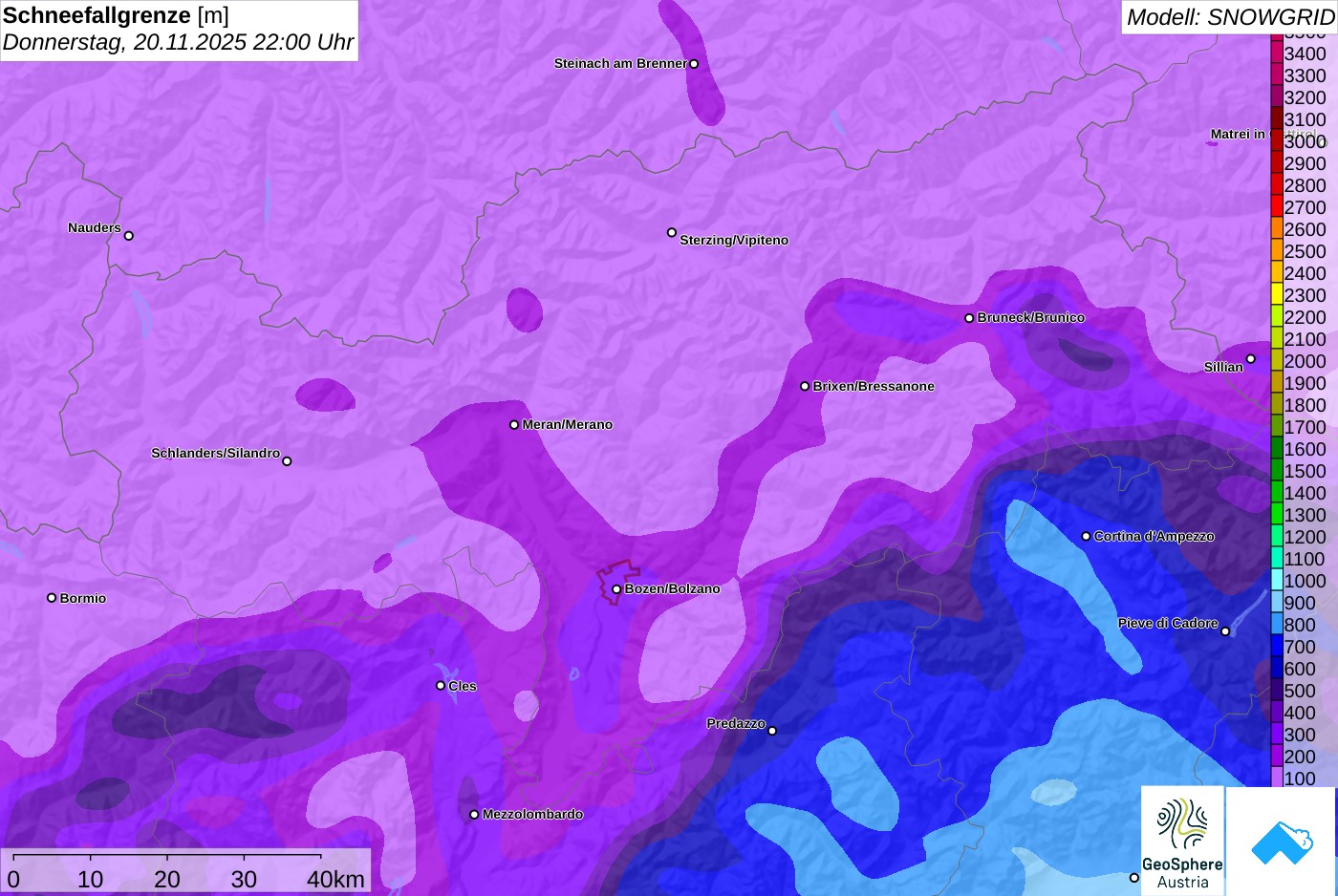This screenshot has width=1338, height=896.
Task: Pick the 600 m blue legend swatch
Action: (x=1277, y=669)
